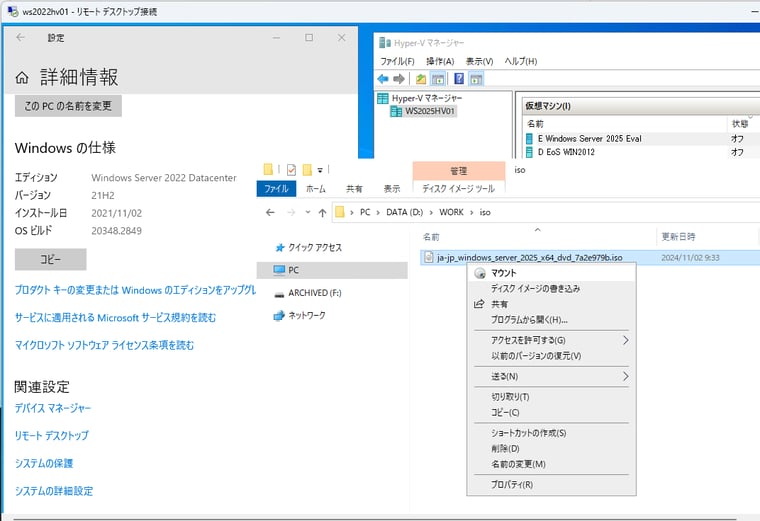
Task: Click the back arrow in Hyper-V Manager toolbar
Action: coord(382,79)
